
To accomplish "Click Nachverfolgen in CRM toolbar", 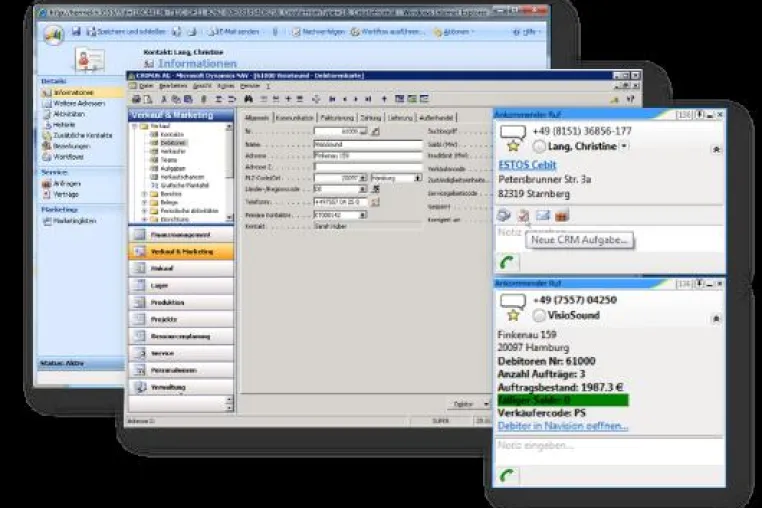I will [318, 32].
